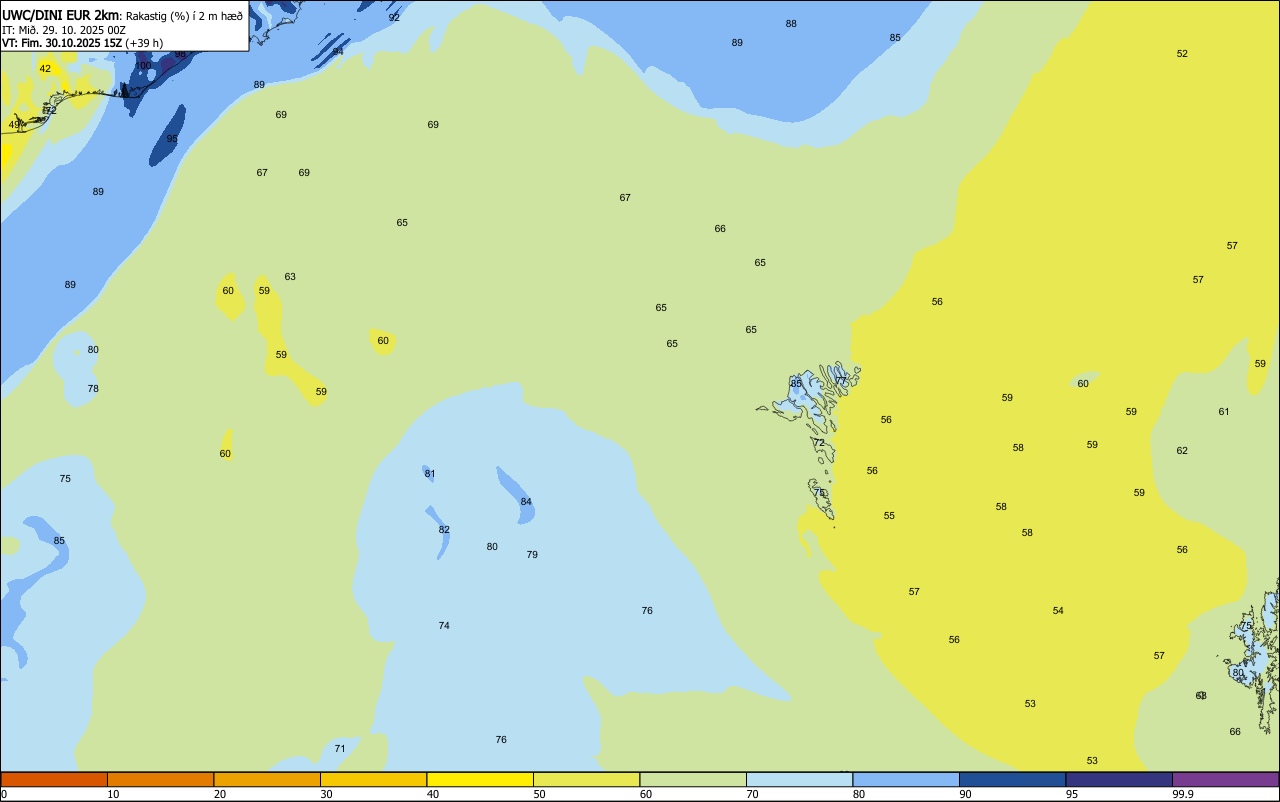Click the '71' humidity value on map
The height and width of the screenshot is (802, 1280).
coord(340,749)
